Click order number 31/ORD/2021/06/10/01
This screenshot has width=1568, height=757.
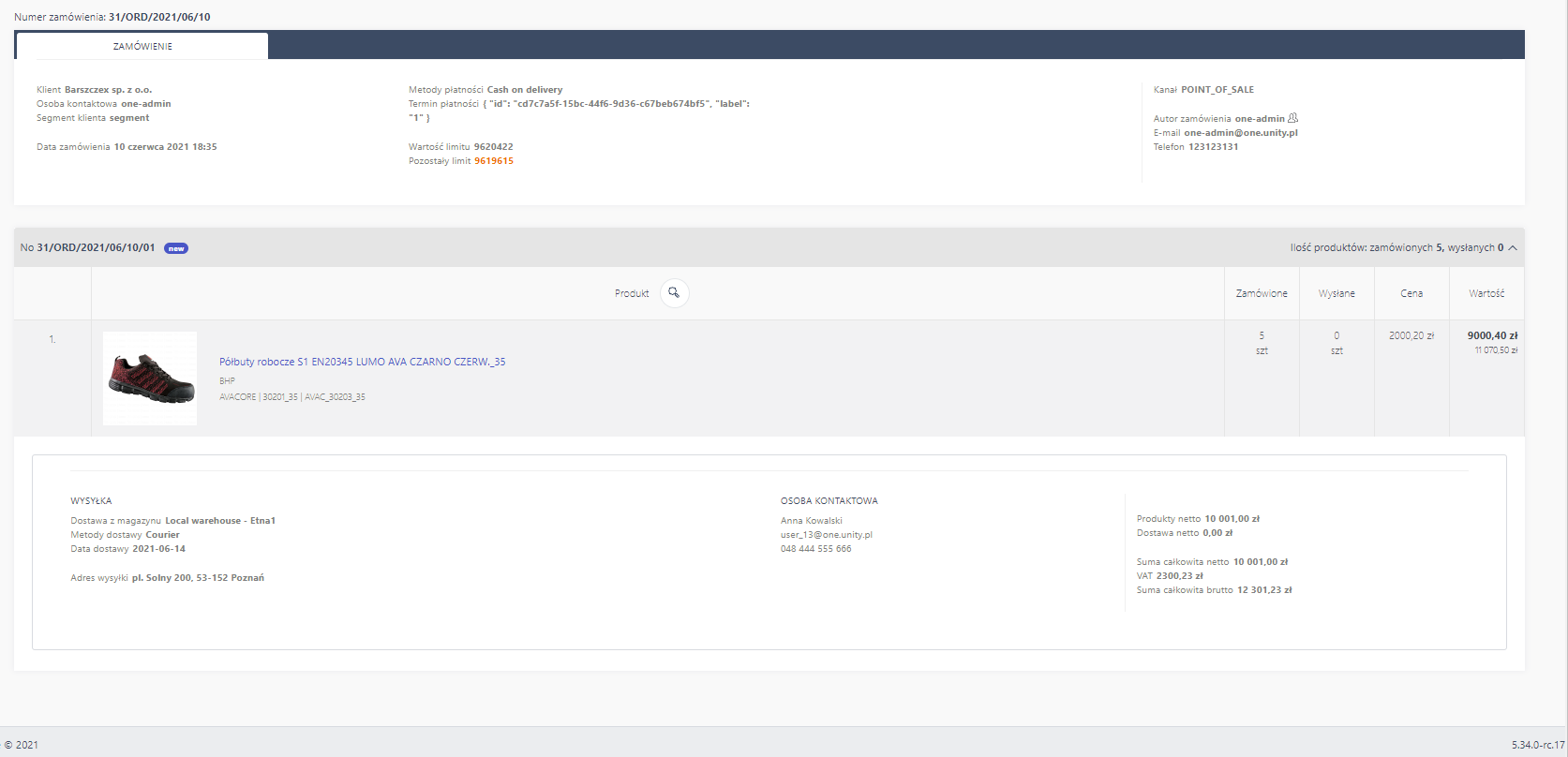[x=96, y=248]
